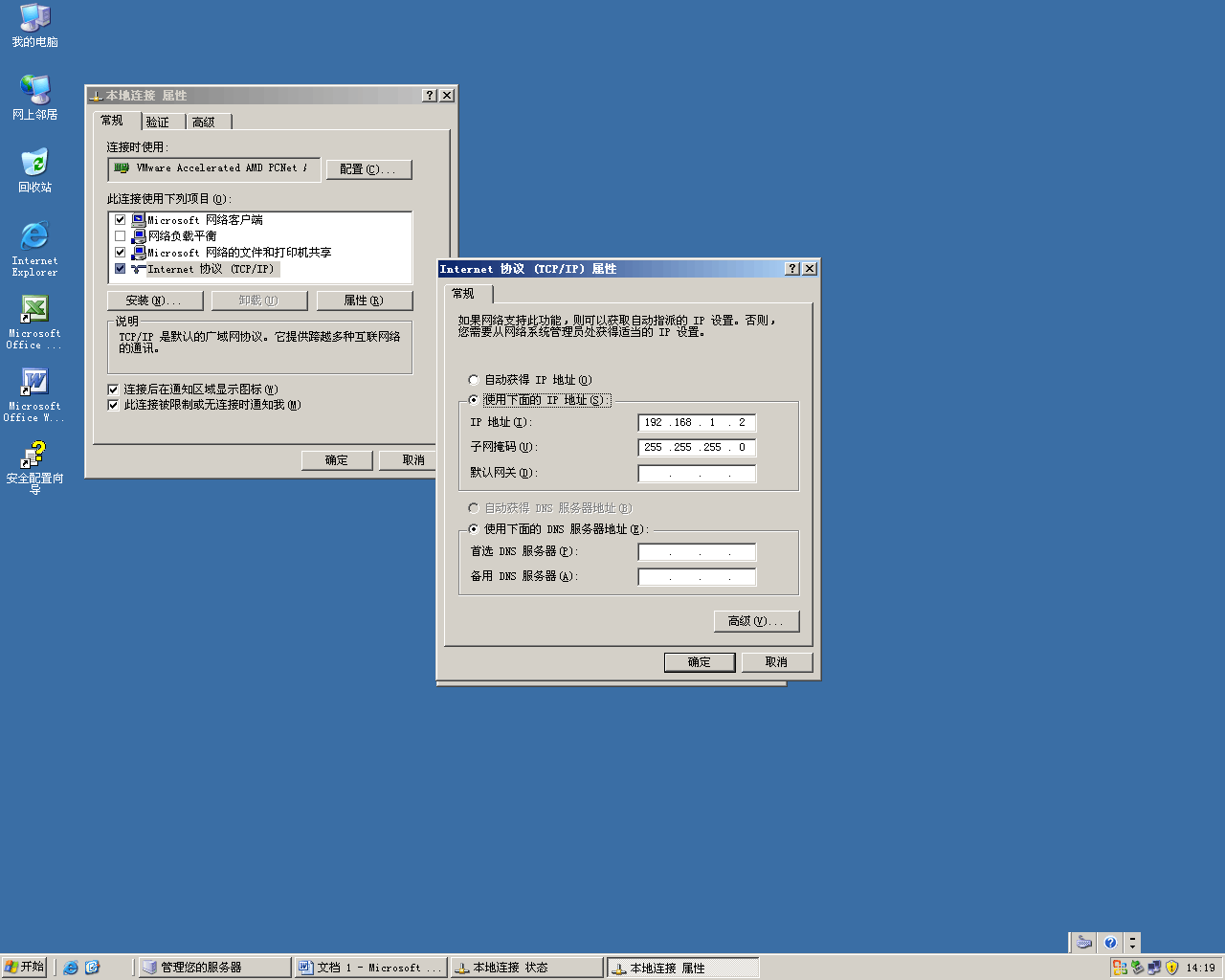
Task: Switch to 管理您的服务器 taskbar button
Action: click(214, 968)
